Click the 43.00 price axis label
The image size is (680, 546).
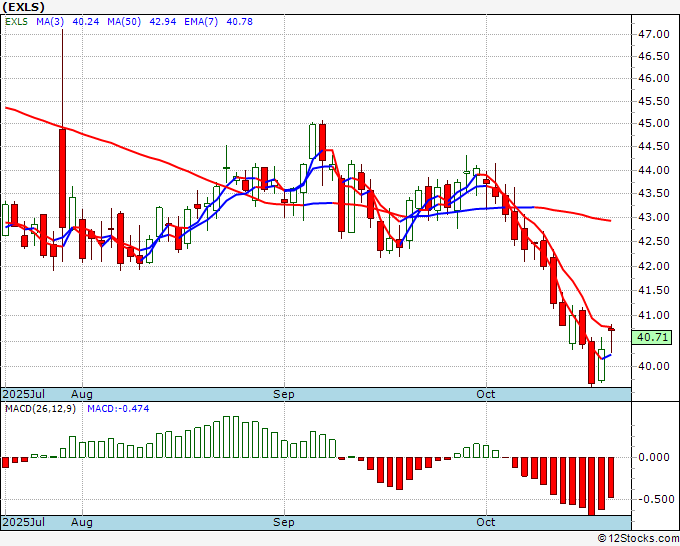654,217
